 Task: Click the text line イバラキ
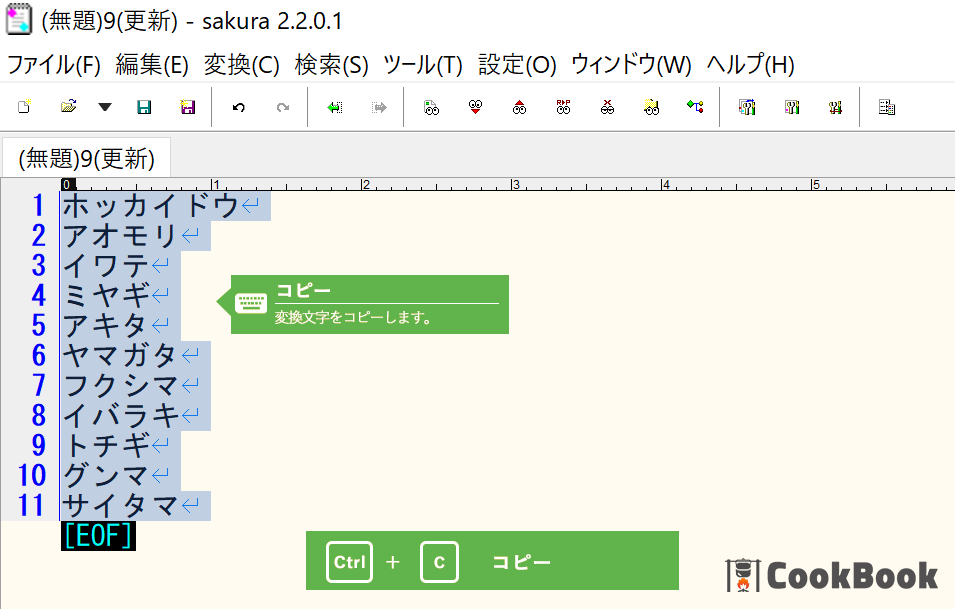pyautogui.click(x=121, y=415)
